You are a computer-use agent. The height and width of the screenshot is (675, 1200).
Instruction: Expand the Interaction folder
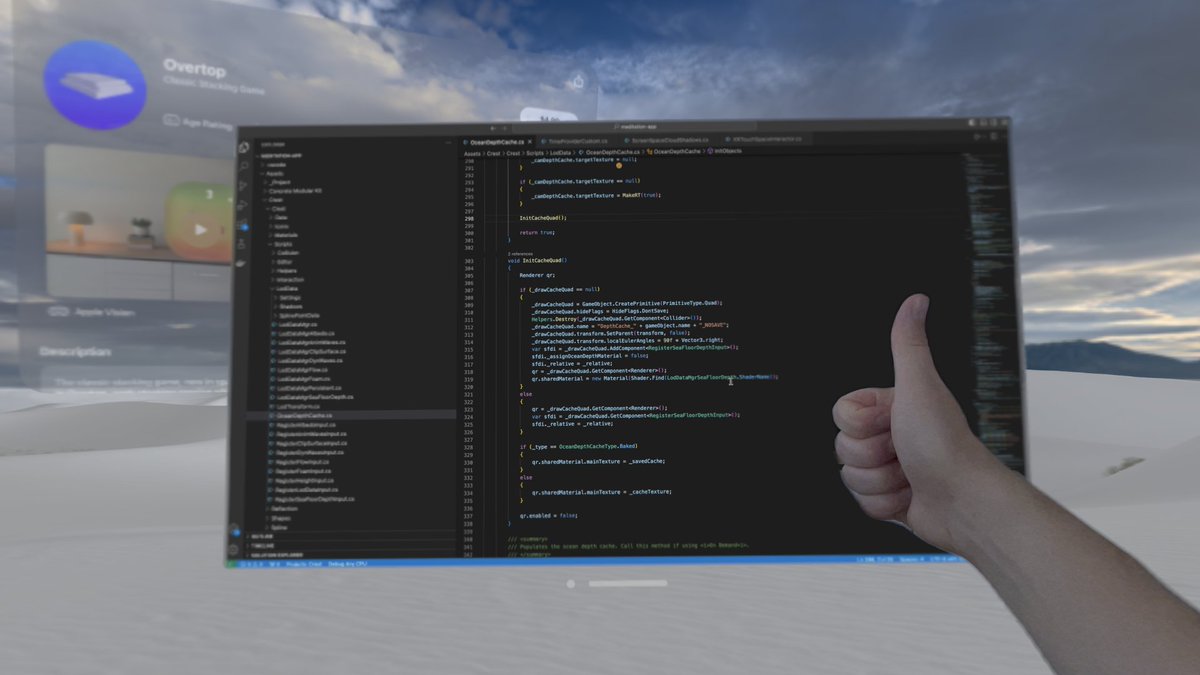click(289, 280)
